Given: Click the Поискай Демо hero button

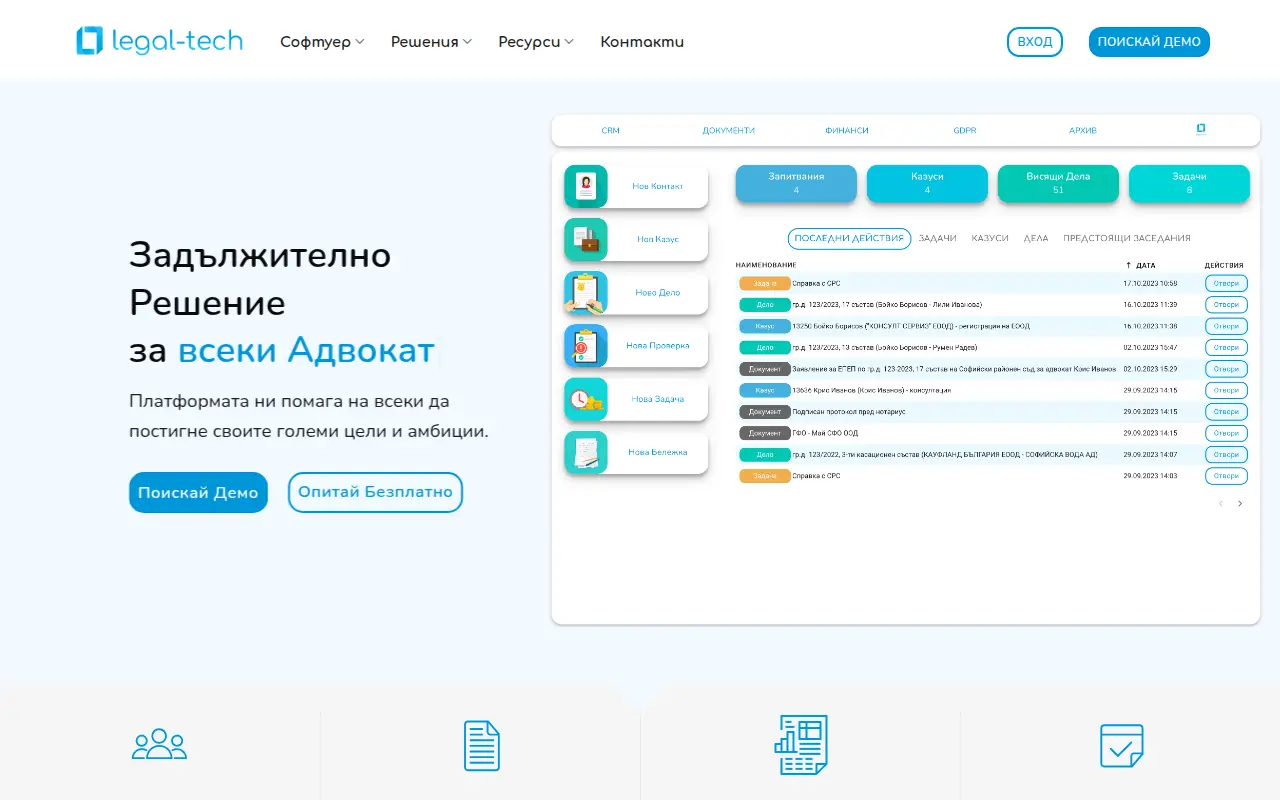Looking at the screenshot, I should click(198, 492).
